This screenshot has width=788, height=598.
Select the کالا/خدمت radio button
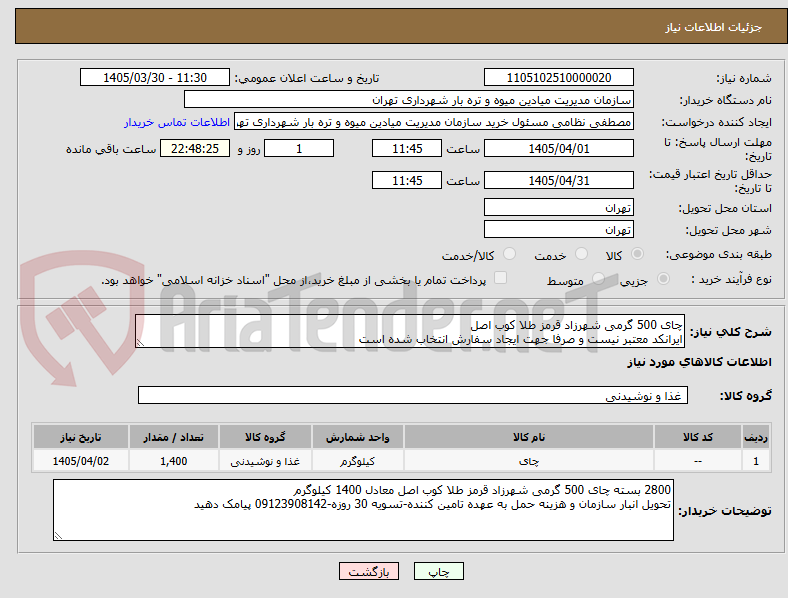click(x=510, y=254)
